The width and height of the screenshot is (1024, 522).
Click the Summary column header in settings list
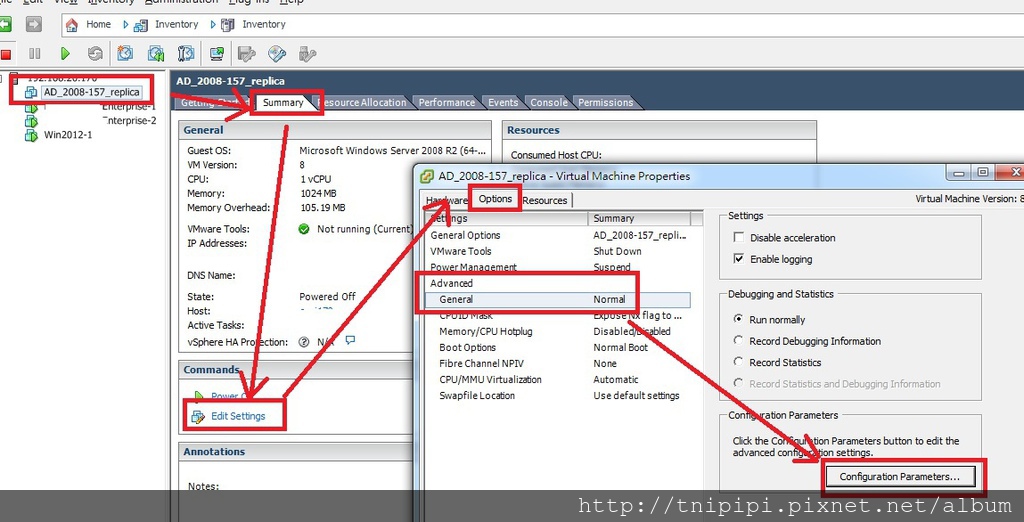tap(639, 218)
